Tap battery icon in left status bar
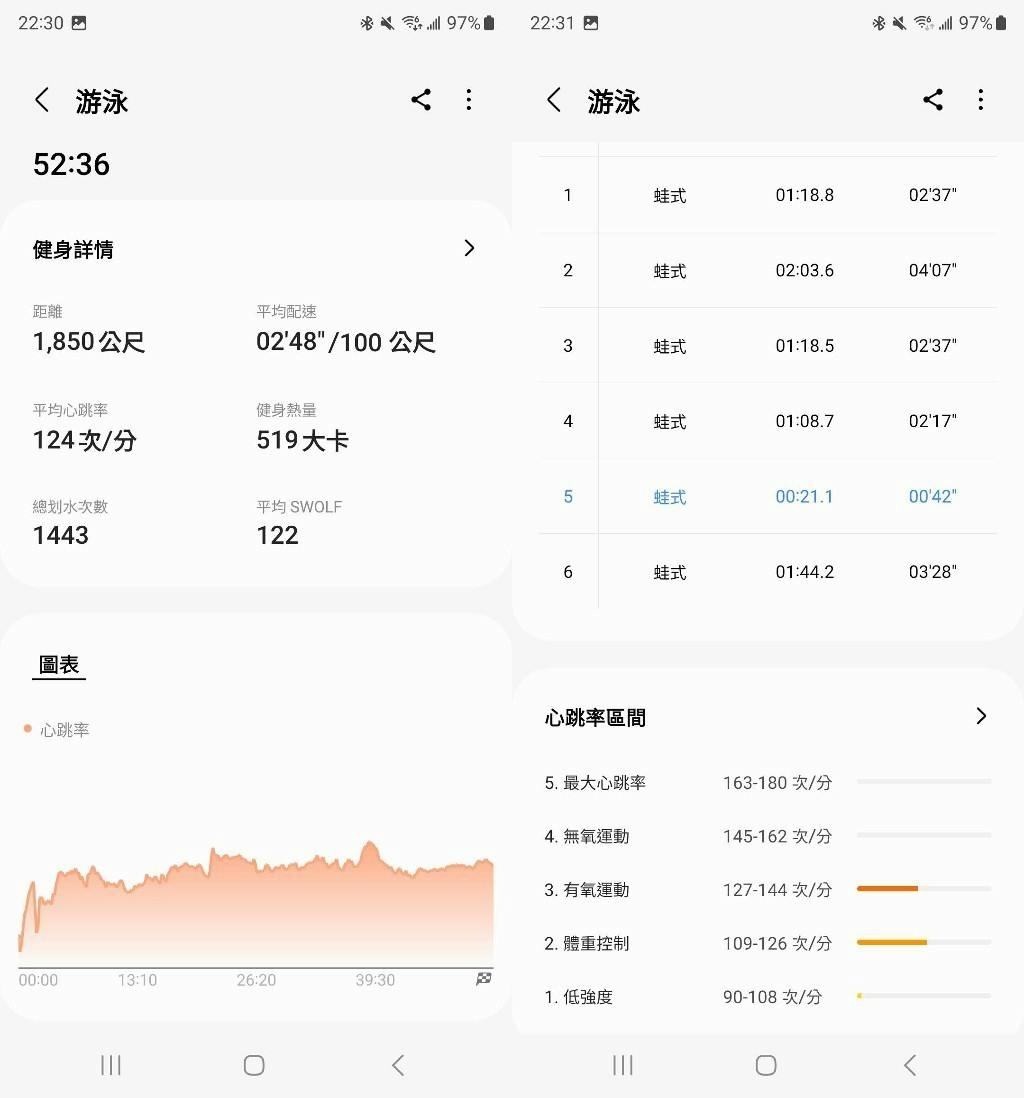The height and width of the screenshot is (1098, 1024). pyautogui.click(x=489, y=23)
